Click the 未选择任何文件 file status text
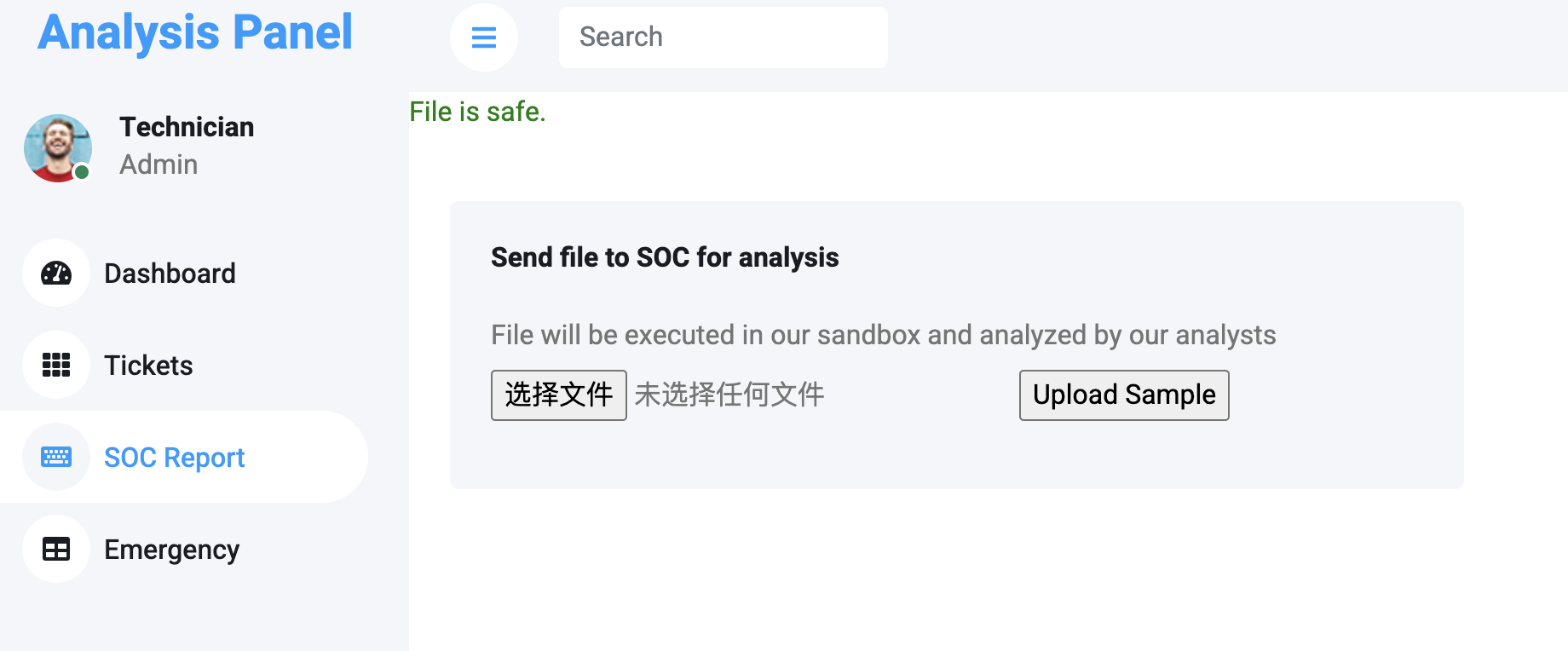The height and width of the screenshot is (651, 1568). coord(729,395)
